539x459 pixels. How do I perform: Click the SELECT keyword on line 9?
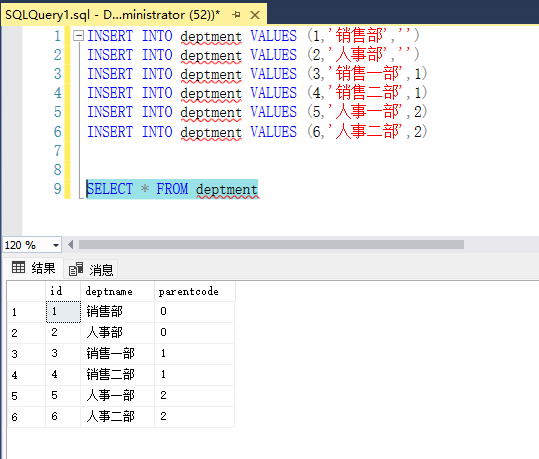(110, 189)
